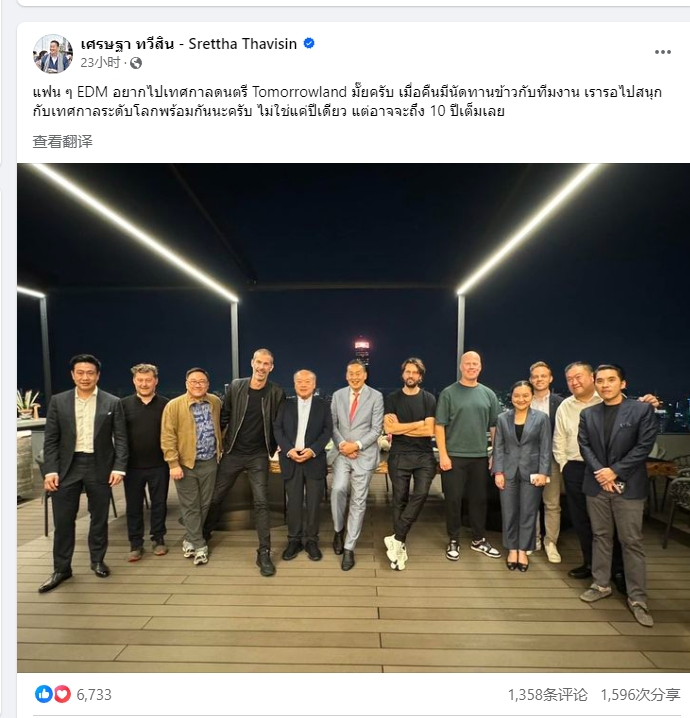Click the woman in gray pantsuit in photo
This screenshot has width=690, height=718.
[522, 475]
